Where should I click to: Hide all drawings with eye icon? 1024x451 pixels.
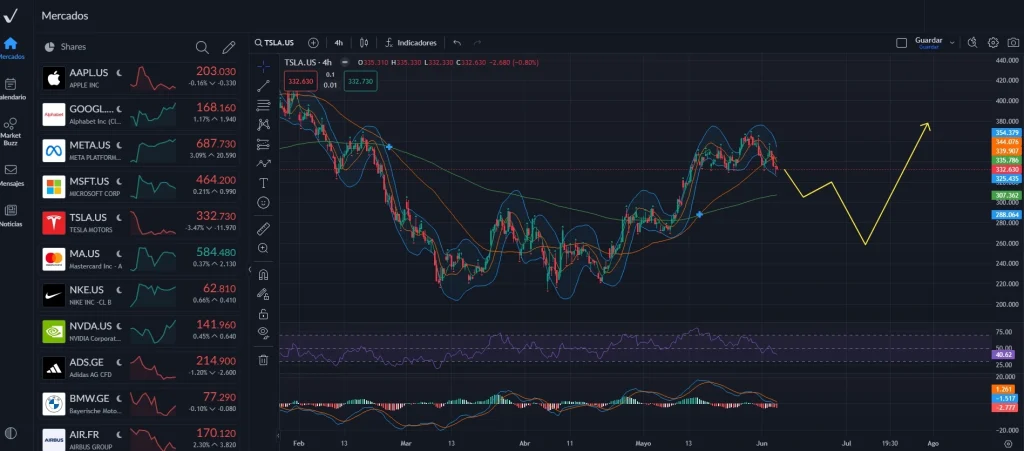tap(263, 332)
